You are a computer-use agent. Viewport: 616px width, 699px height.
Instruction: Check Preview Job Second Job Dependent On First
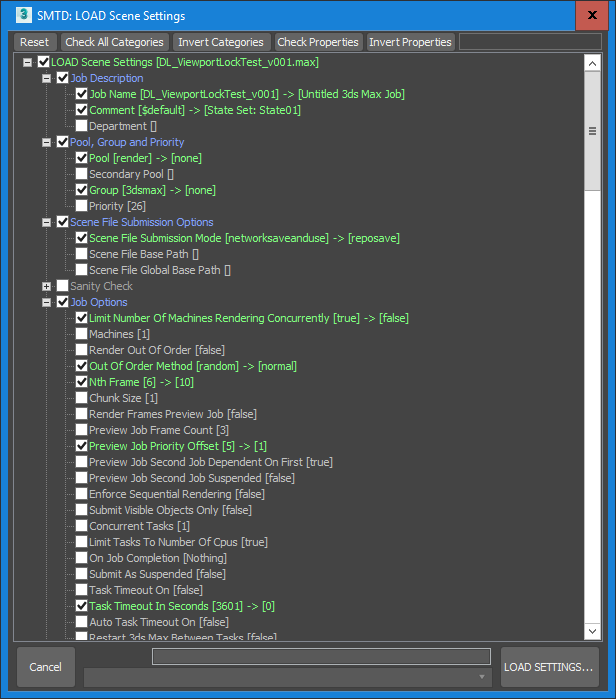(x=82, y=462)
